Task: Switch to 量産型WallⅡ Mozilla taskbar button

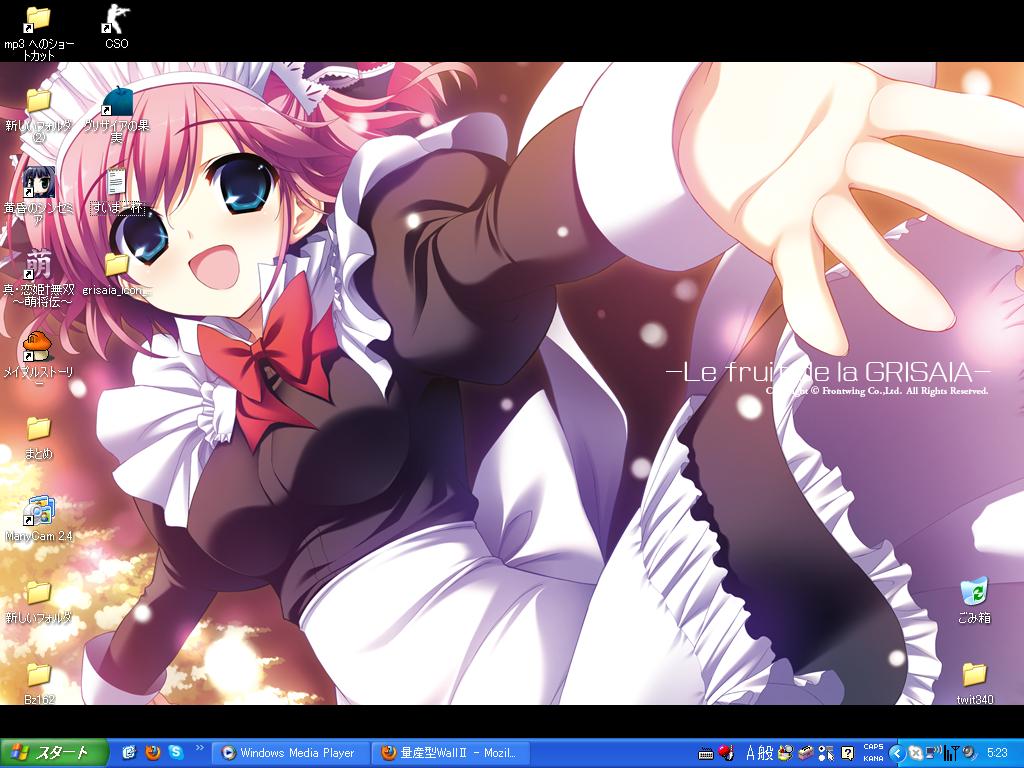Action: [x=453, y=753]
